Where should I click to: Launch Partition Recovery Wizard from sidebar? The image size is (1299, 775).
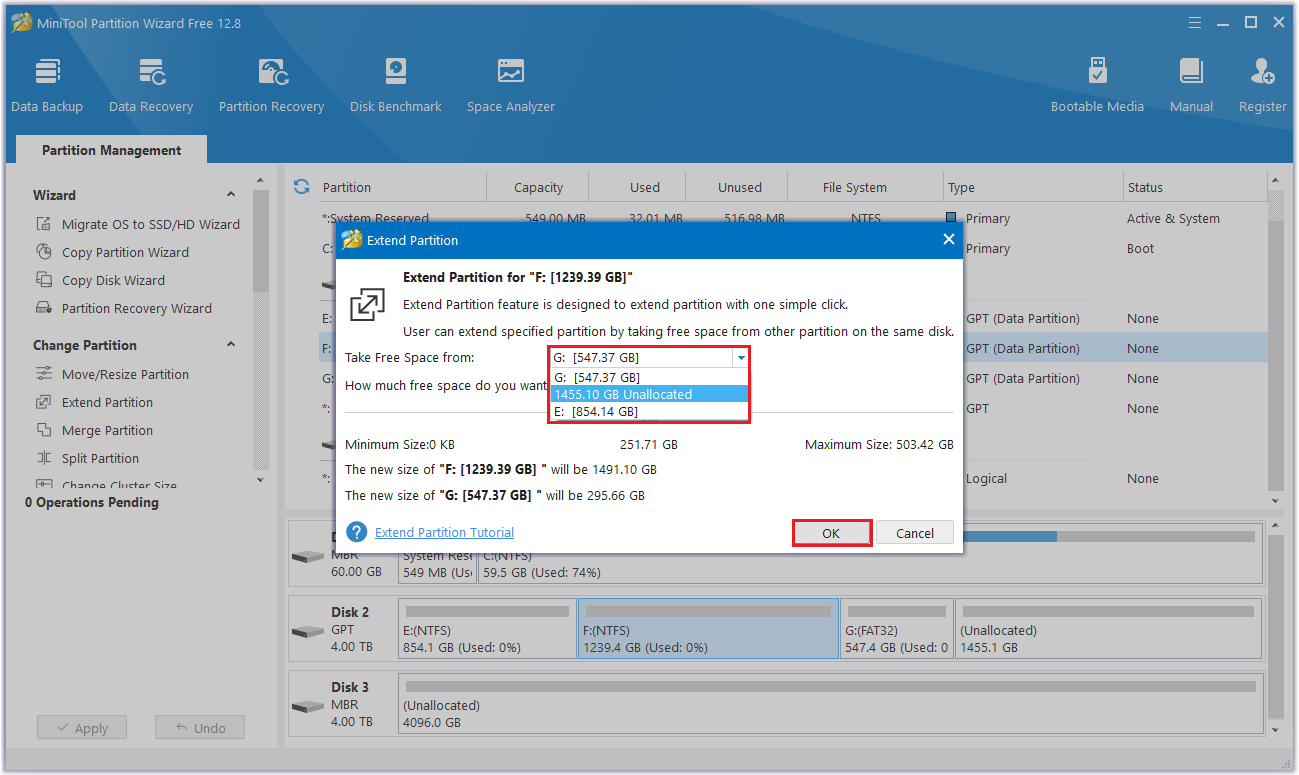(124, 308)
